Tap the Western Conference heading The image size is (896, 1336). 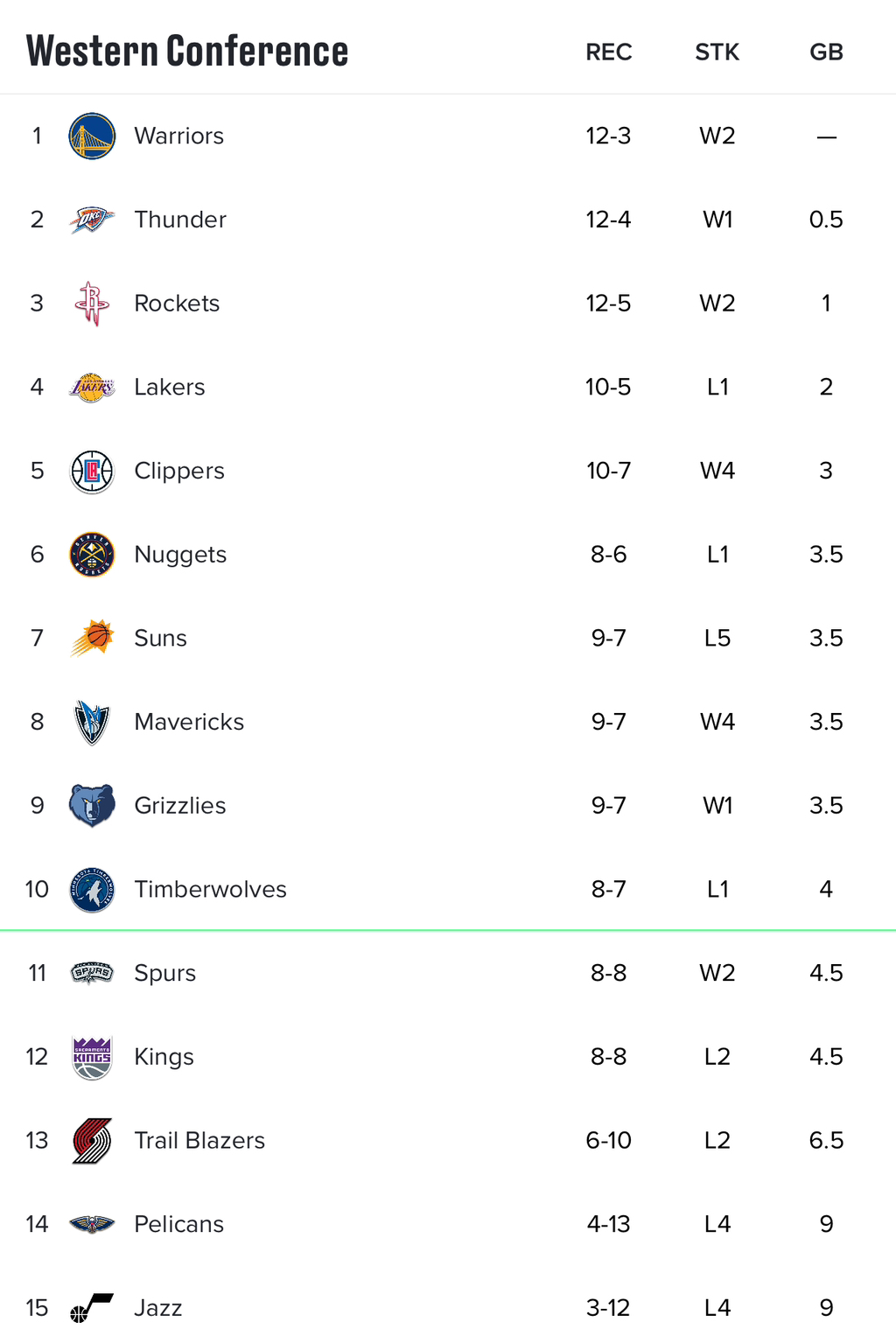pos(187,51)
